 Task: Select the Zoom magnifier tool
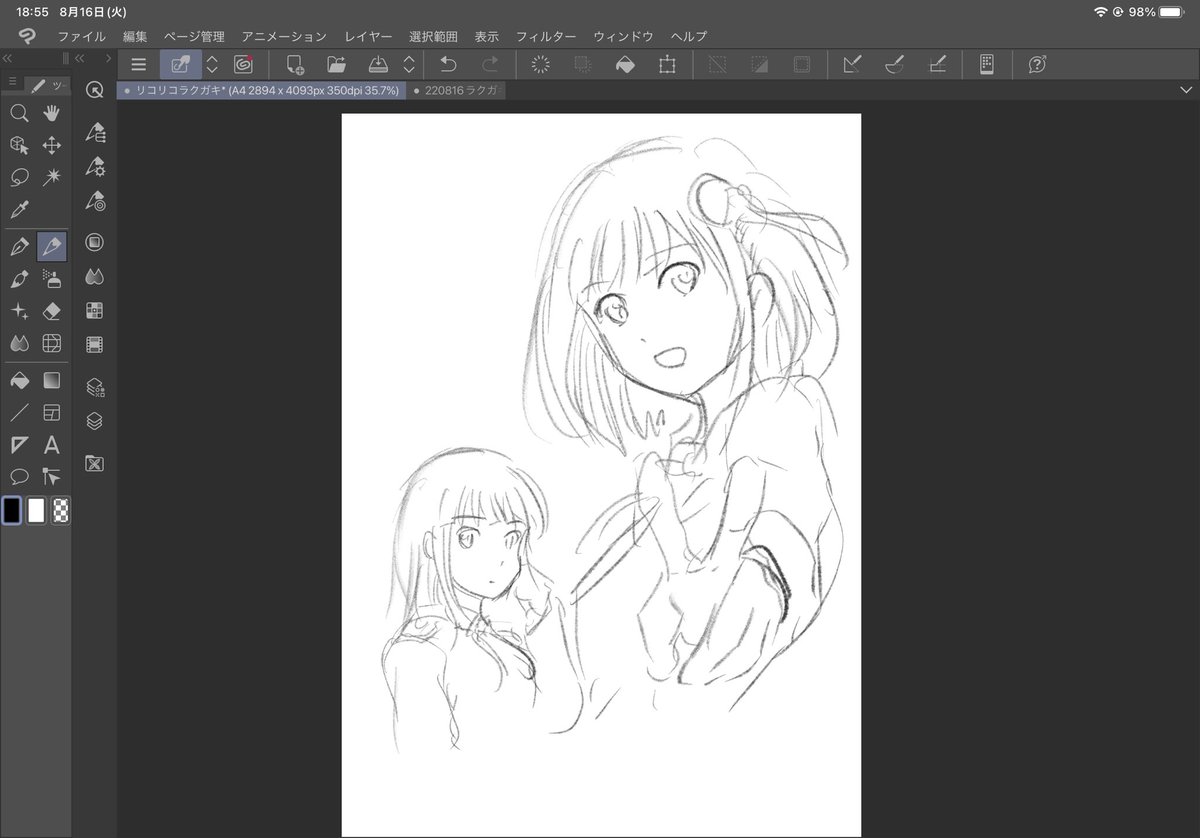click(19, 113)
